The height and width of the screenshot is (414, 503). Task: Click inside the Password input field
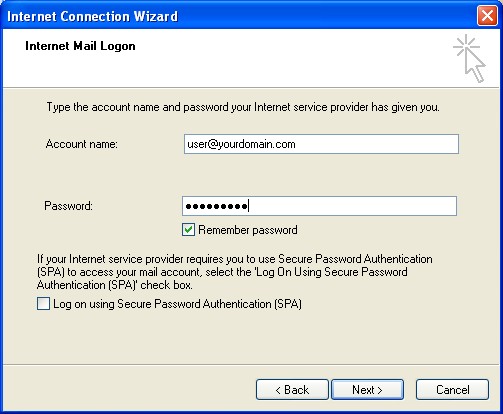pos(319,206)
